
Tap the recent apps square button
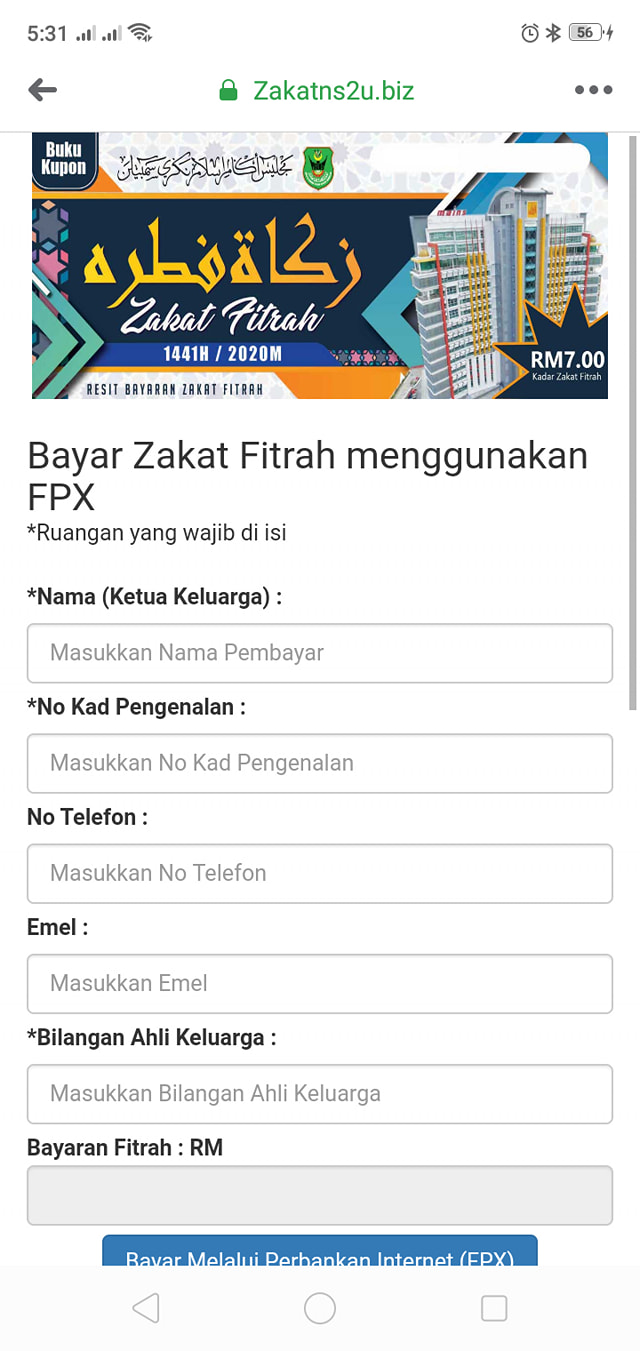click(494, 1308)
